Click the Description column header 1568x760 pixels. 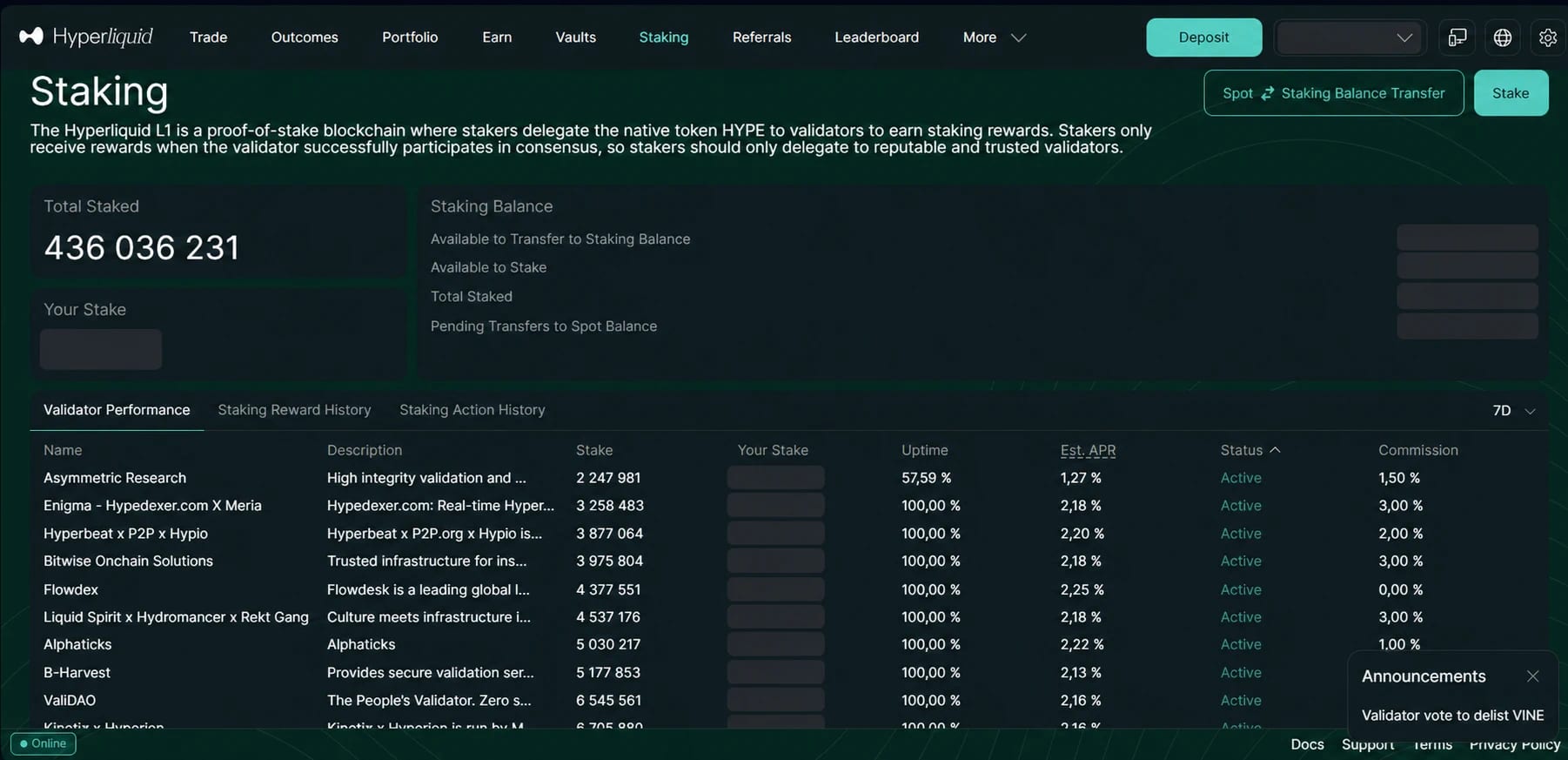point(365,450)
